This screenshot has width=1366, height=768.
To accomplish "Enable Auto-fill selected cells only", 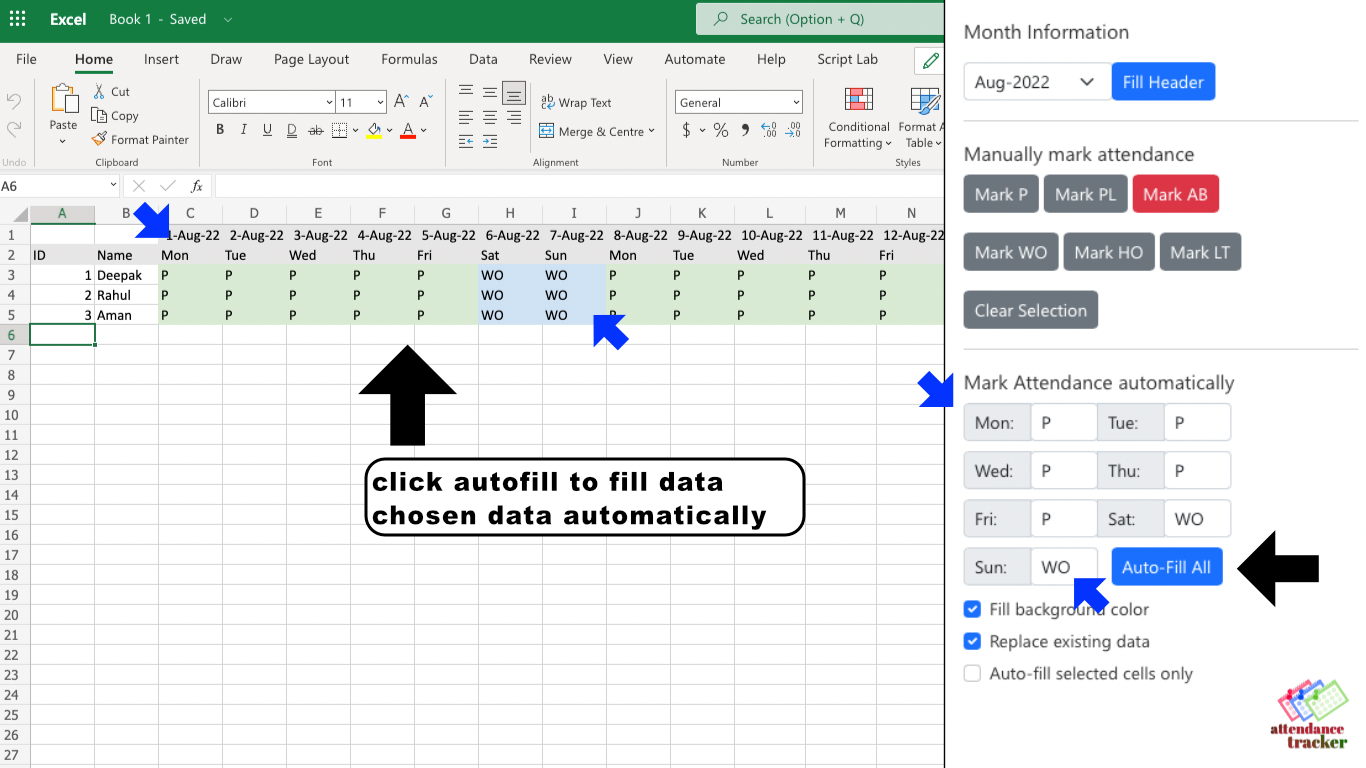I will (971, 673).
